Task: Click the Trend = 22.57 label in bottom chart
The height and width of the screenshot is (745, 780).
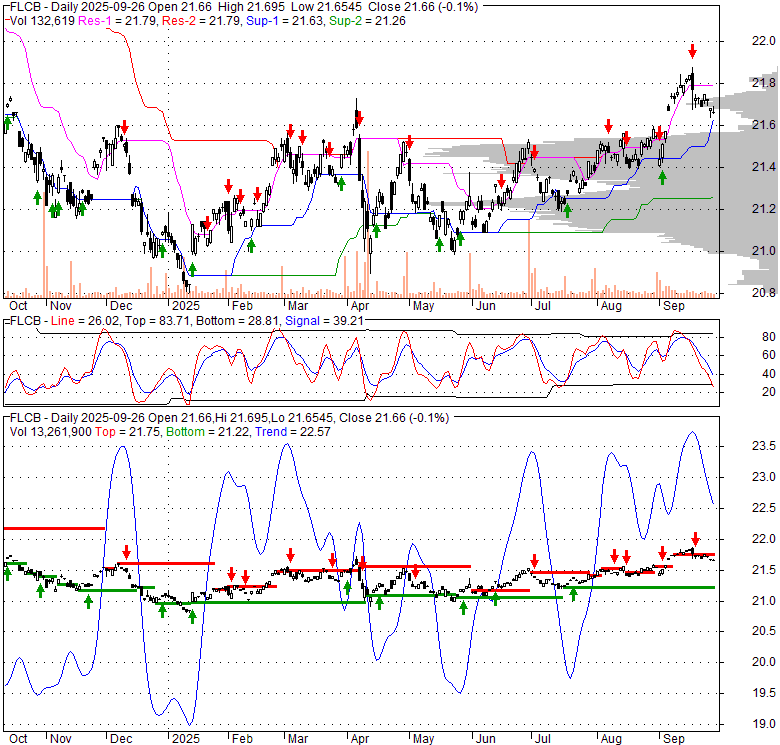Action: tap(293, 432)
